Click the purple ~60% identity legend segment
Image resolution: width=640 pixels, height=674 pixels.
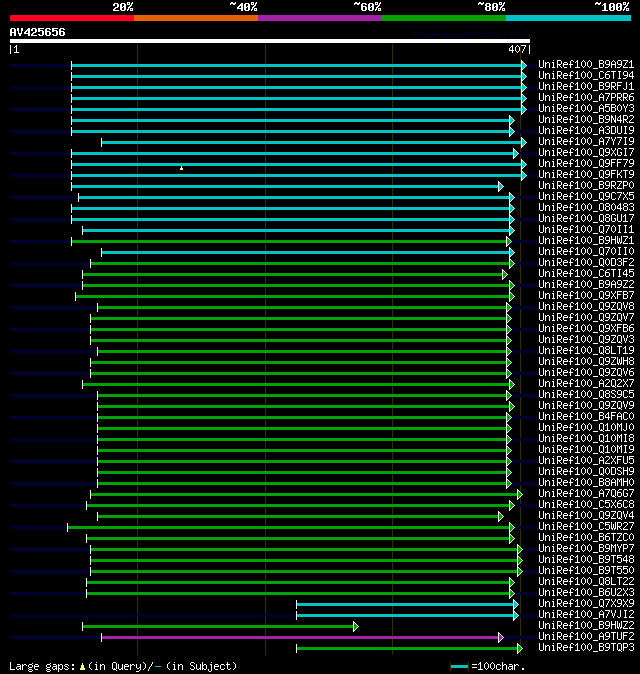pyautogui.click(x=320, y=18)
